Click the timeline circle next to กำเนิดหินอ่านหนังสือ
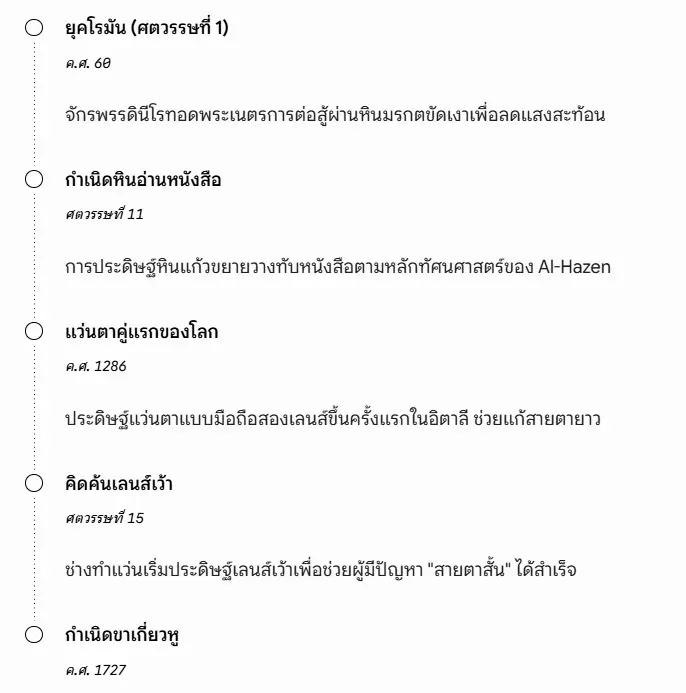The width and height of the screenshot is (686, 693). pyautogui.click(x=34, y=179)
